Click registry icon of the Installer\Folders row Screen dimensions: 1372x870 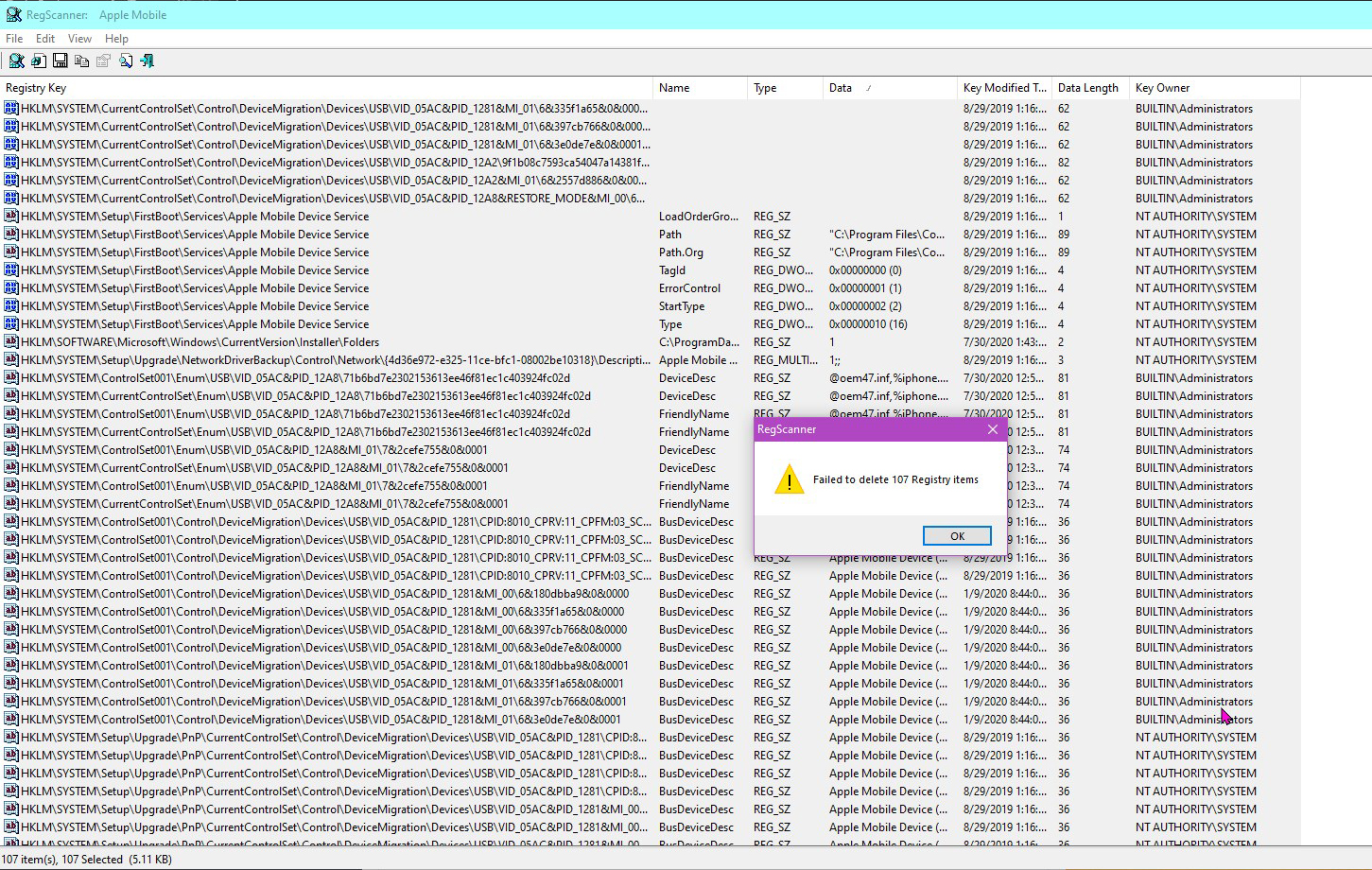pos(11,342)
